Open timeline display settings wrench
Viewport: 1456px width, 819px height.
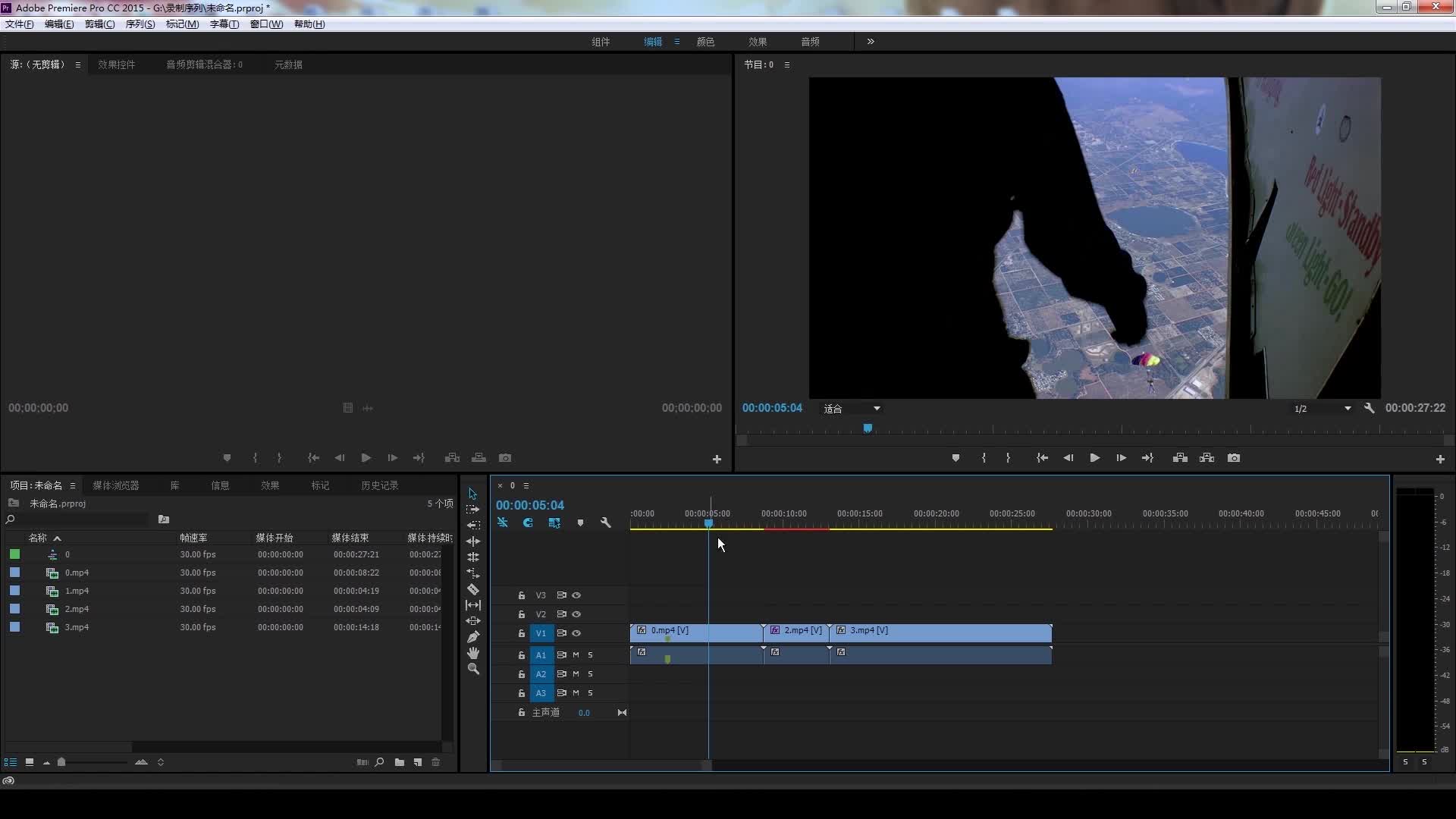tap(606, 522)
